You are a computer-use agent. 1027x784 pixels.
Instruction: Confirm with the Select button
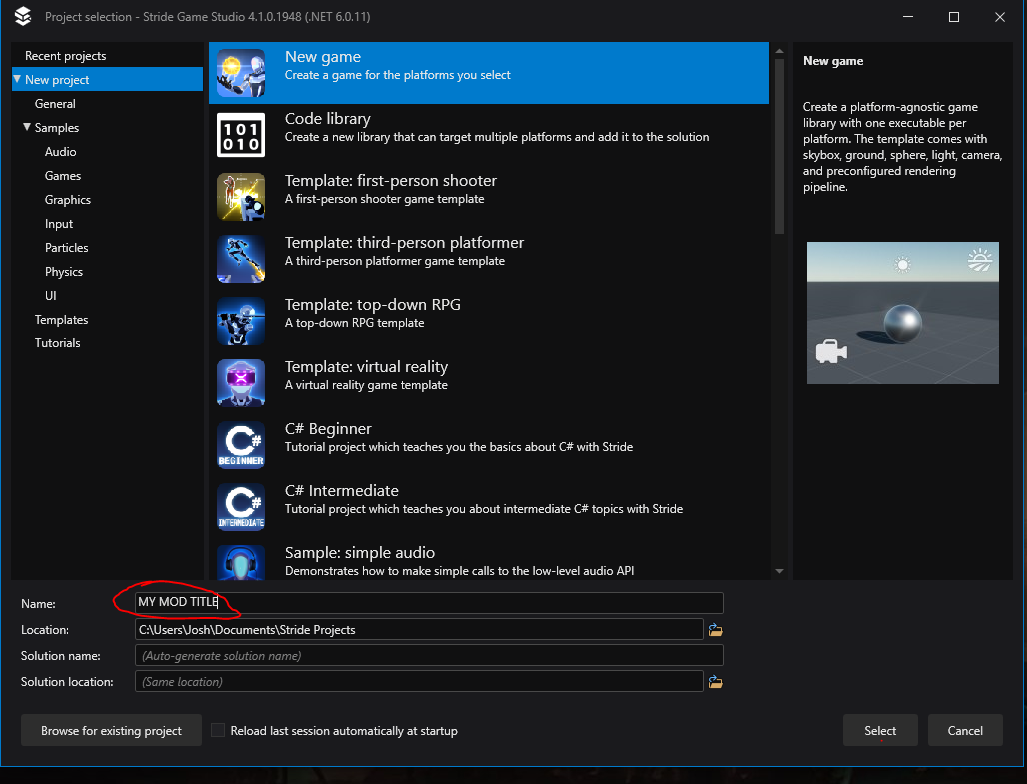pyautogui.click(x=880, y=730)
